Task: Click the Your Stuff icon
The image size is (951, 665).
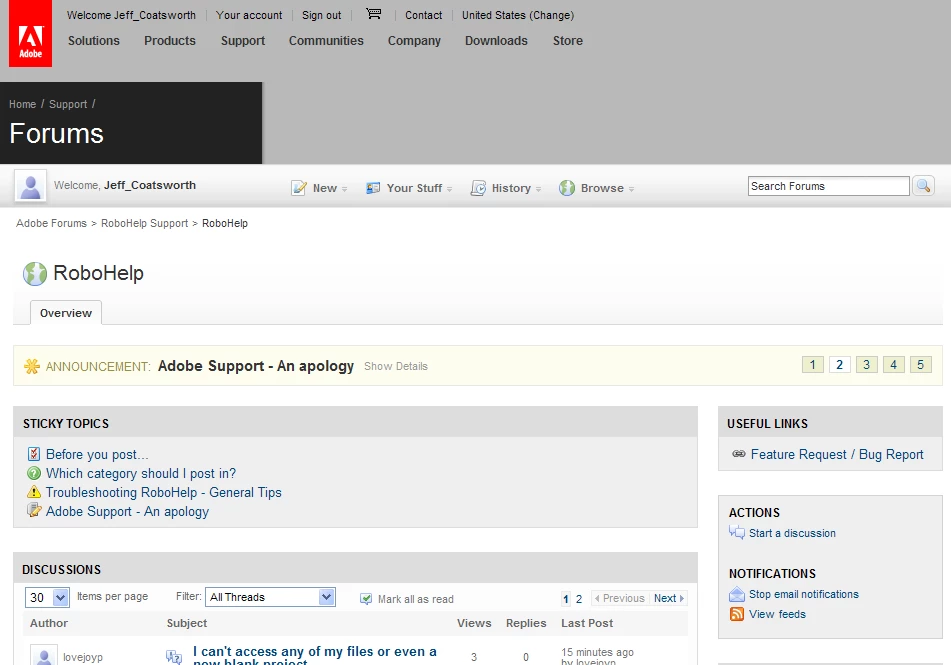Action: tap(373, 188)
